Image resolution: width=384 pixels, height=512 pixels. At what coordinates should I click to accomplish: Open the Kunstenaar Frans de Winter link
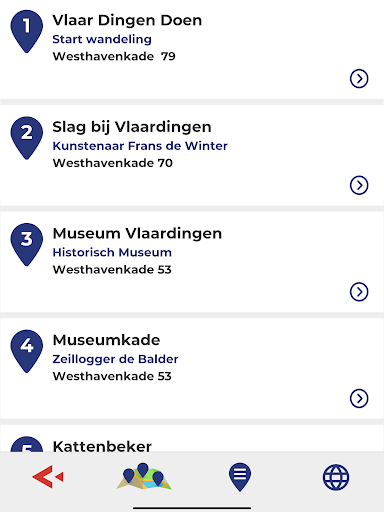[x=140, y=146]
